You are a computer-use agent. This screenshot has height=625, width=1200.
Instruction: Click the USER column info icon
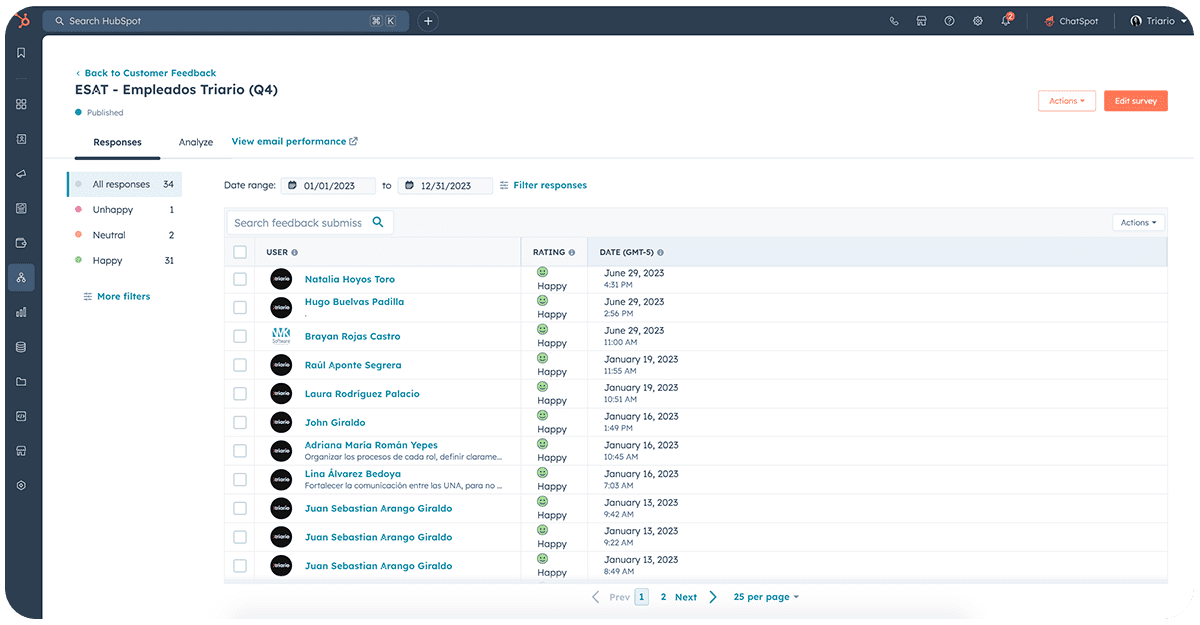294,253
